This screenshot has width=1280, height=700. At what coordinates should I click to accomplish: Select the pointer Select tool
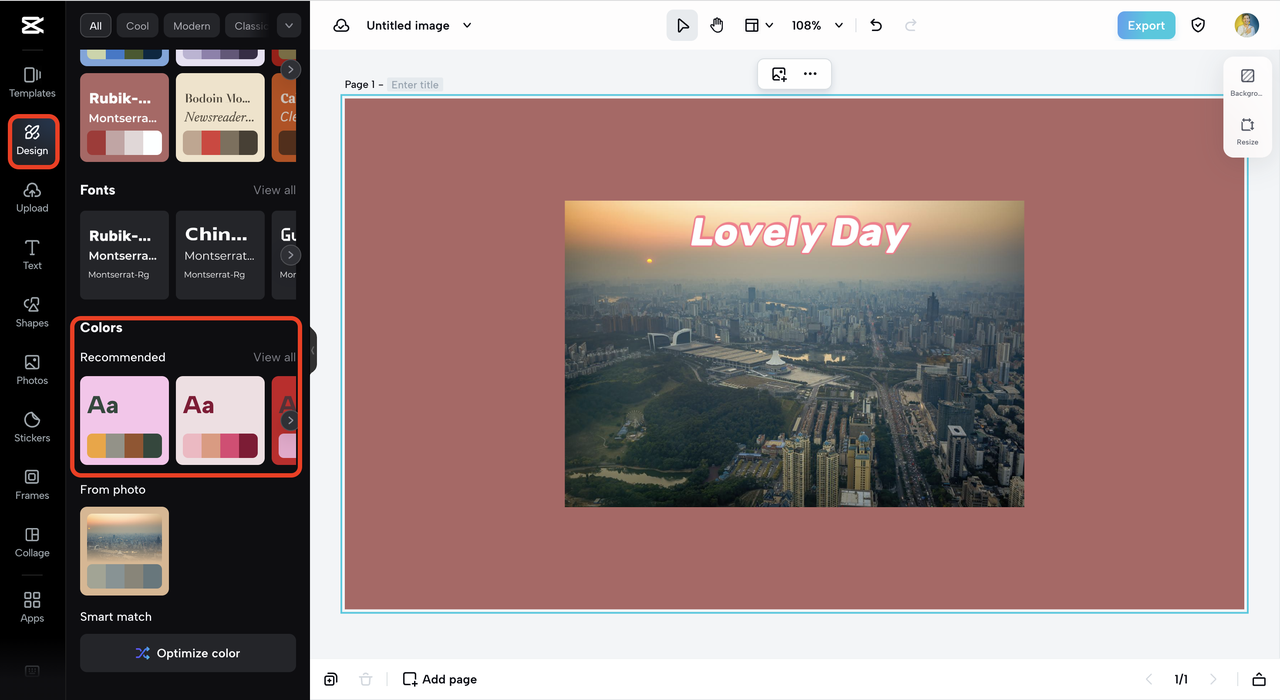(x=682, y=25)
